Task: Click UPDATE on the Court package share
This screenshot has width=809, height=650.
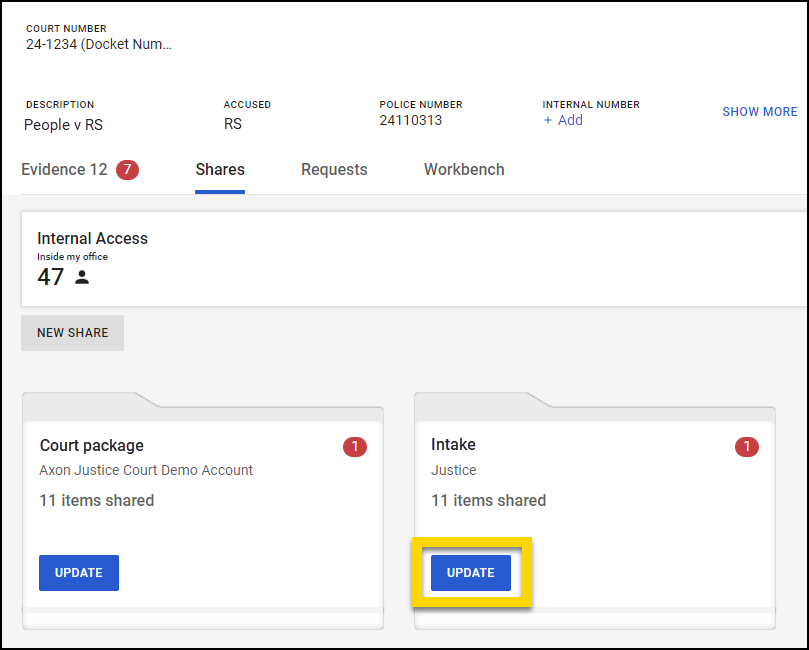Action: pos(79,573)
